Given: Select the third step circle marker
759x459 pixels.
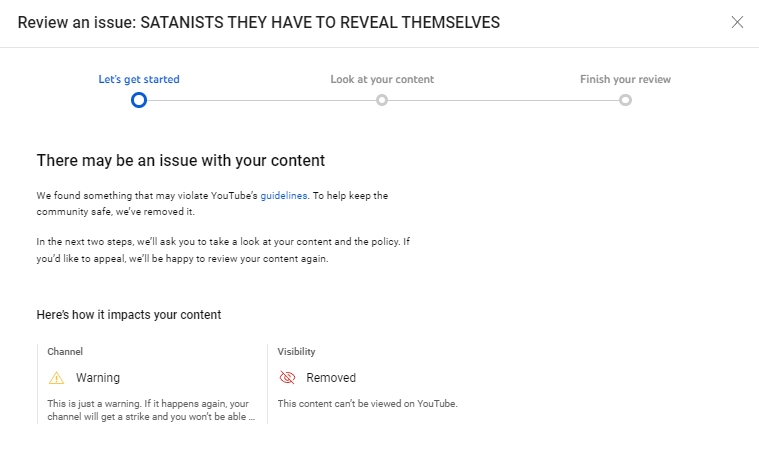Looking at the screenshot, I should 625,100.
